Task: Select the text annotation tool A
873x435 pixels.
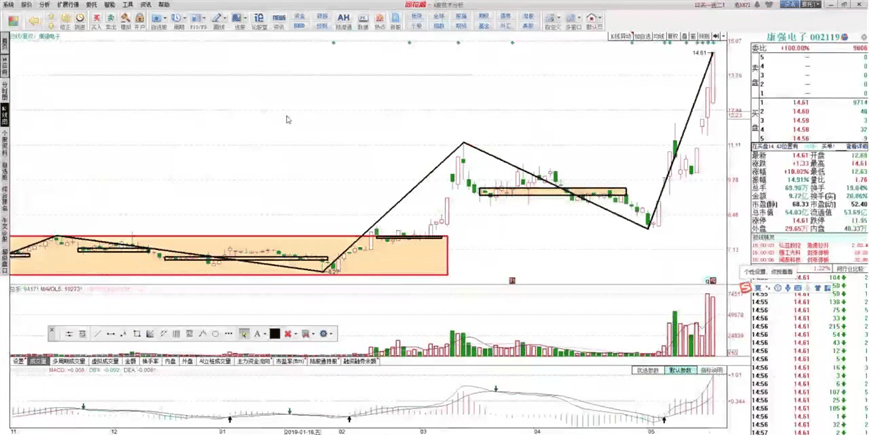Action: point(257,334)
